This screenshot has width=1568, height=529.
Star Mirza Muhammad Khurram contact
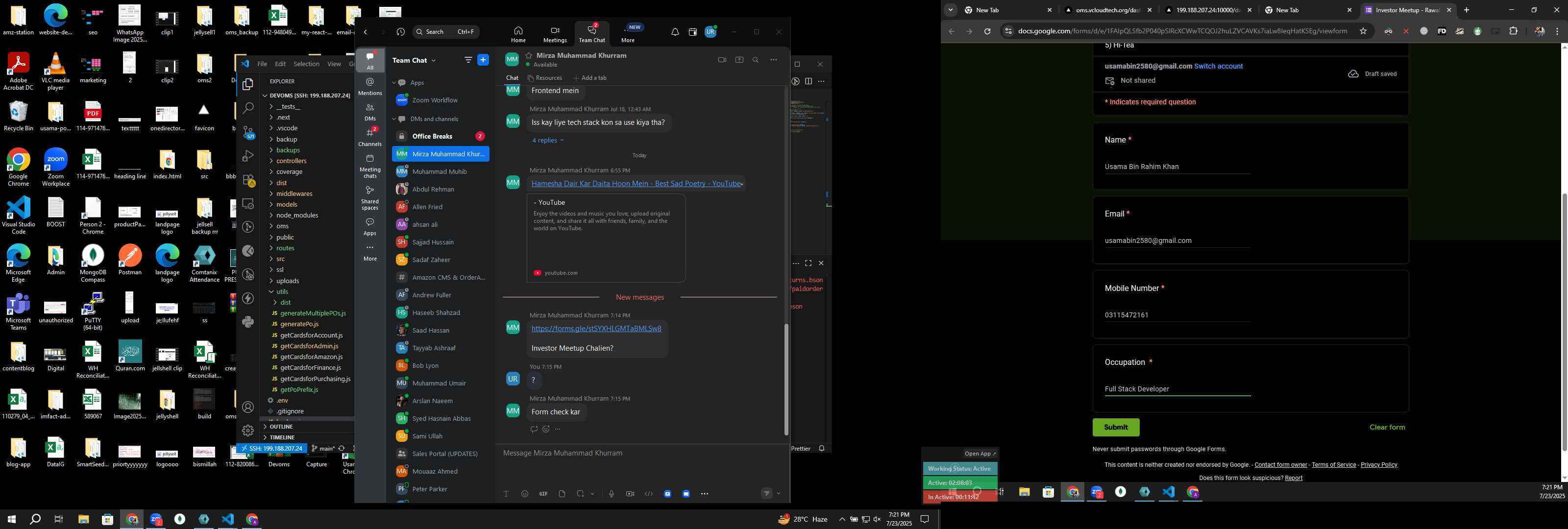pos(529,55)
